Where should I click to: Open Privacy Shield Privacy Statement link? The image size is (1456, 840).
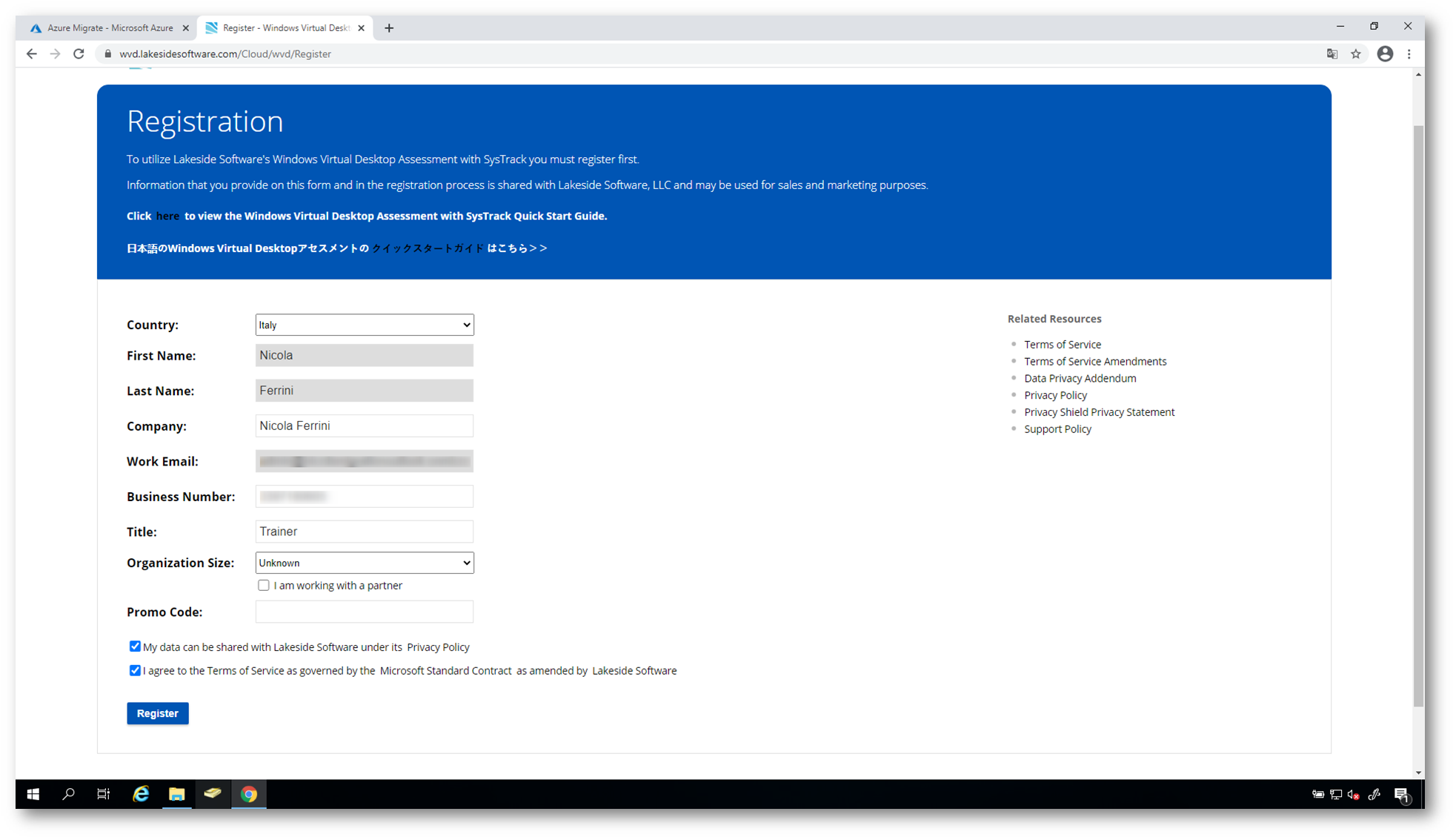tap(1099, 412)
